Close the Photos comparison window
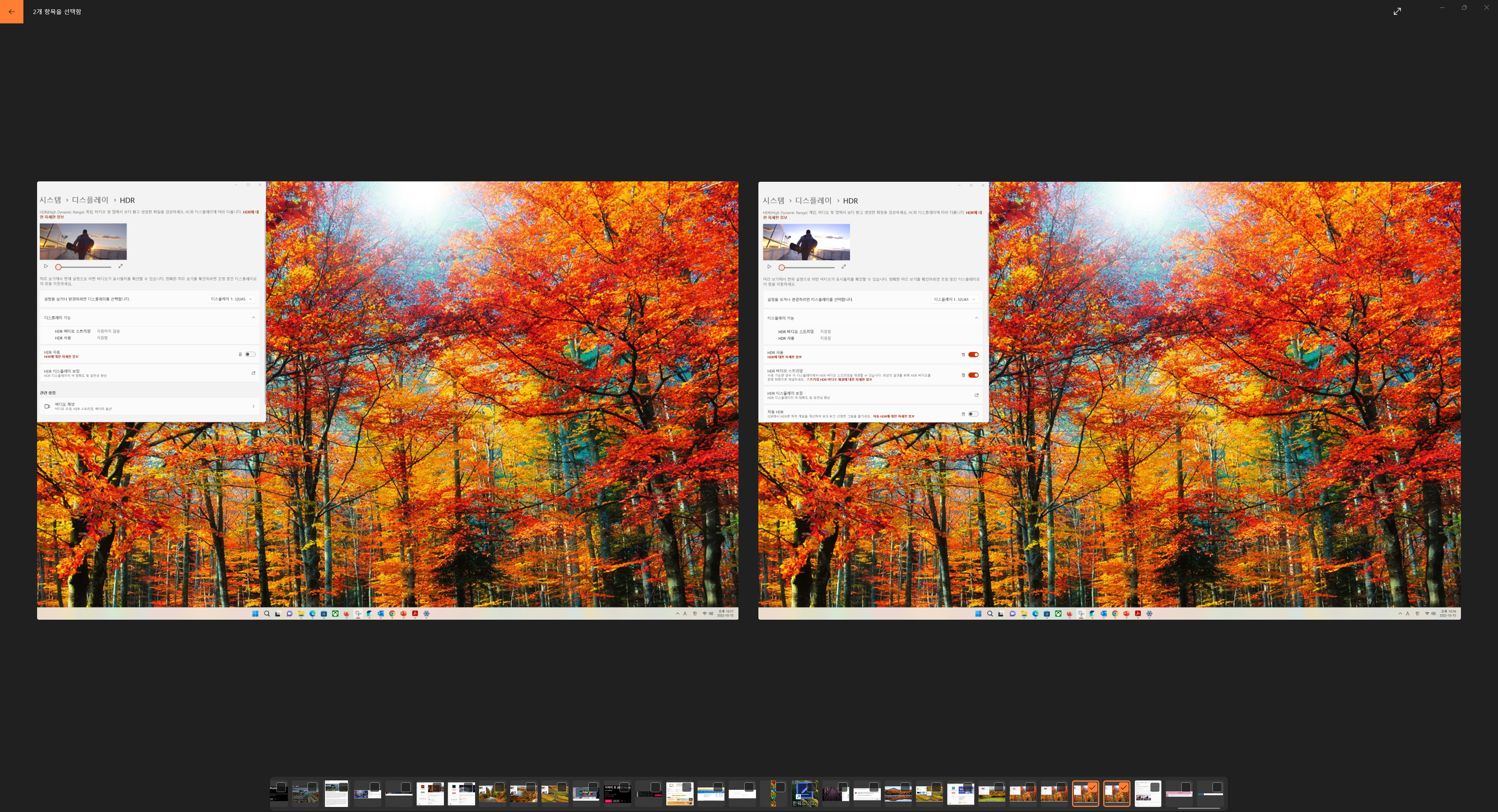This screenshot has height=812, width=1498. click(x=1486, y=7)
